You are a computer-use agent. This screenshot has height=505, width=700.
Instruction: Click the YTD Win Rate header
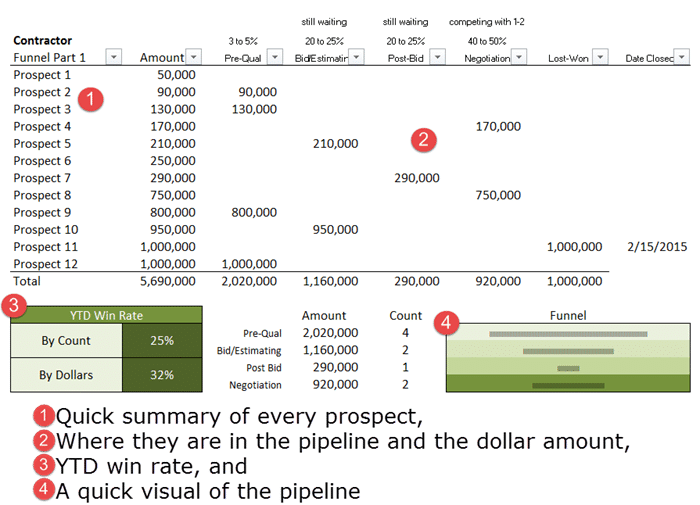106,315
